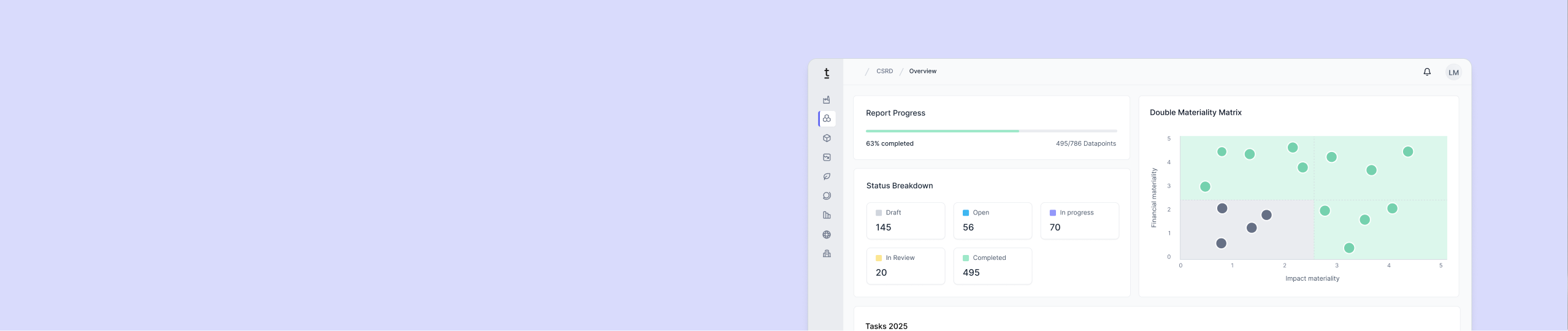This screenshot has height=331, width=1568.
Task: Open the circular ring sidebar icon
Action: coord(827,196)
